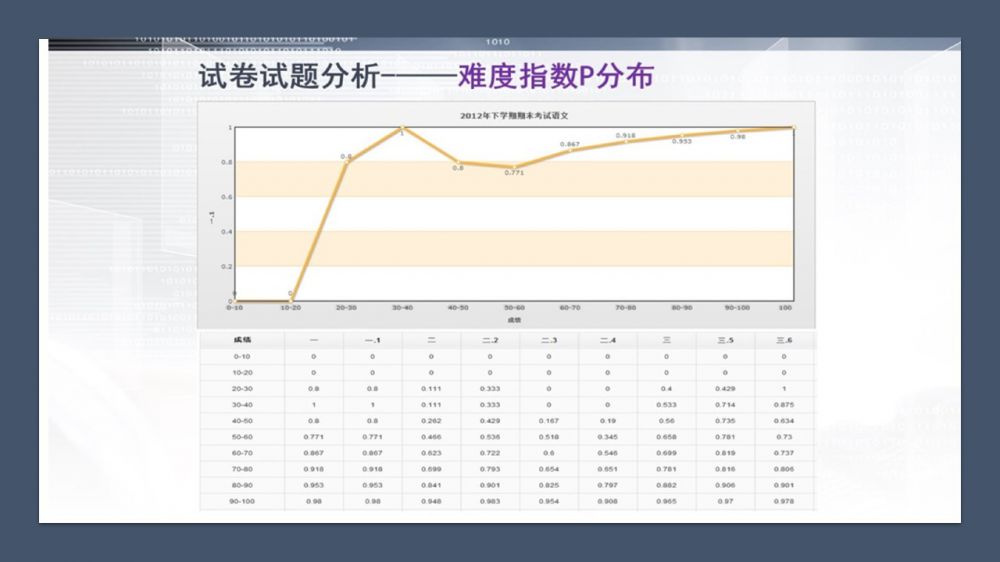Click the 60-70 x-axis label on chart
The width and height of the screenshot is (1000, 562).
[x=570, y=308]
